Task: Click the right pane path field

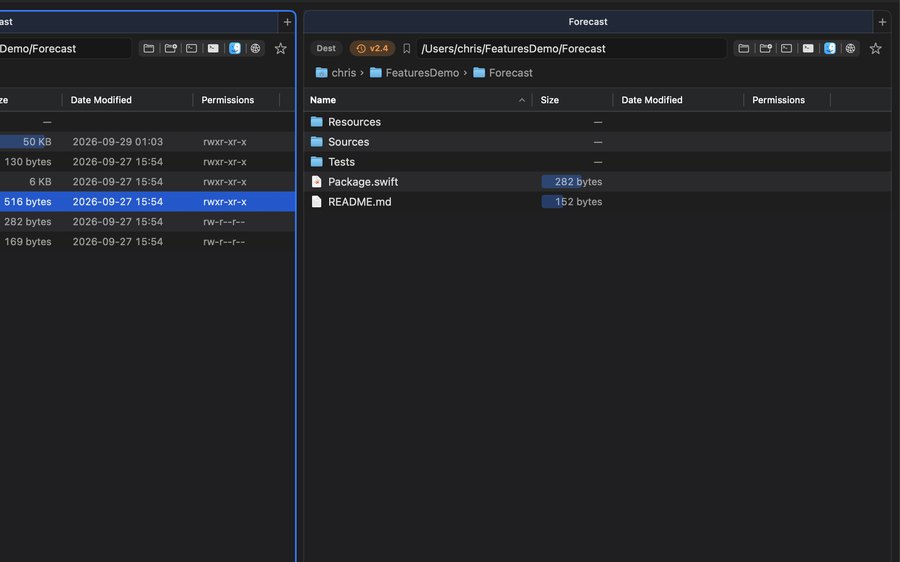Action: coord(571,48)
